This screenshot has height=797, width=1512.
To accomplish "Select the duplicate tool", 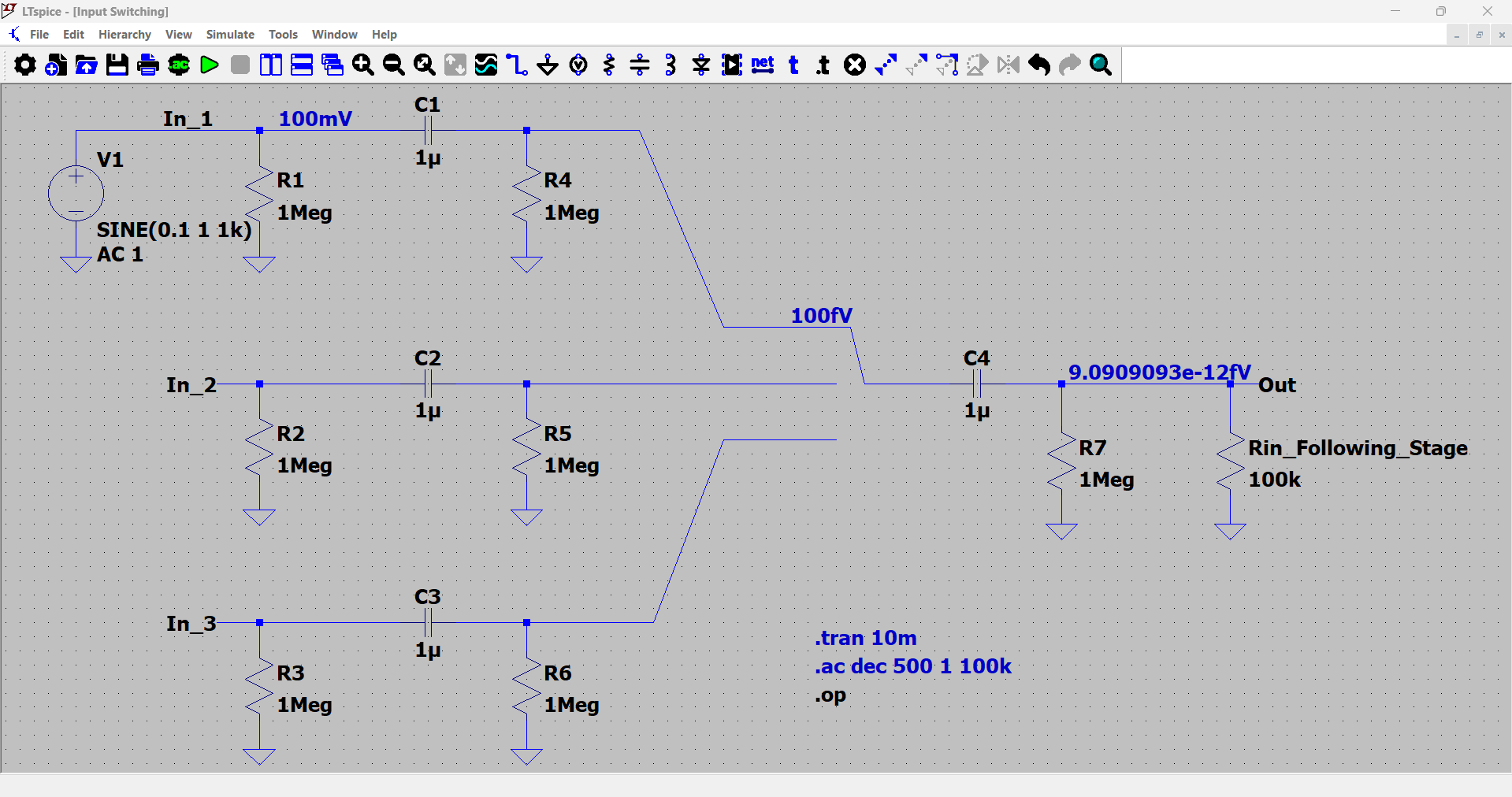I will [886, 65].
